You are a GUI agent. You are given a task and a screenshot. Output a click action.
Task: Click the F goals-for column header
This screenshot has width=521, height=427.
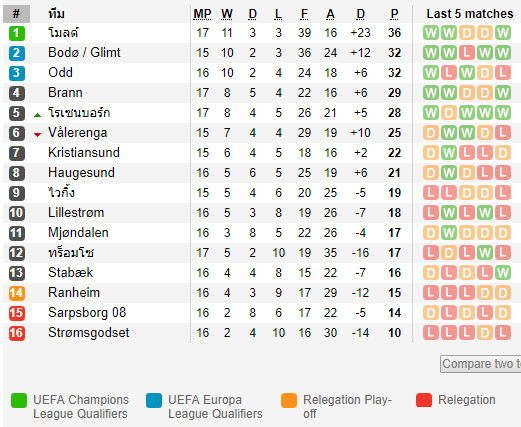click(304, 14)
